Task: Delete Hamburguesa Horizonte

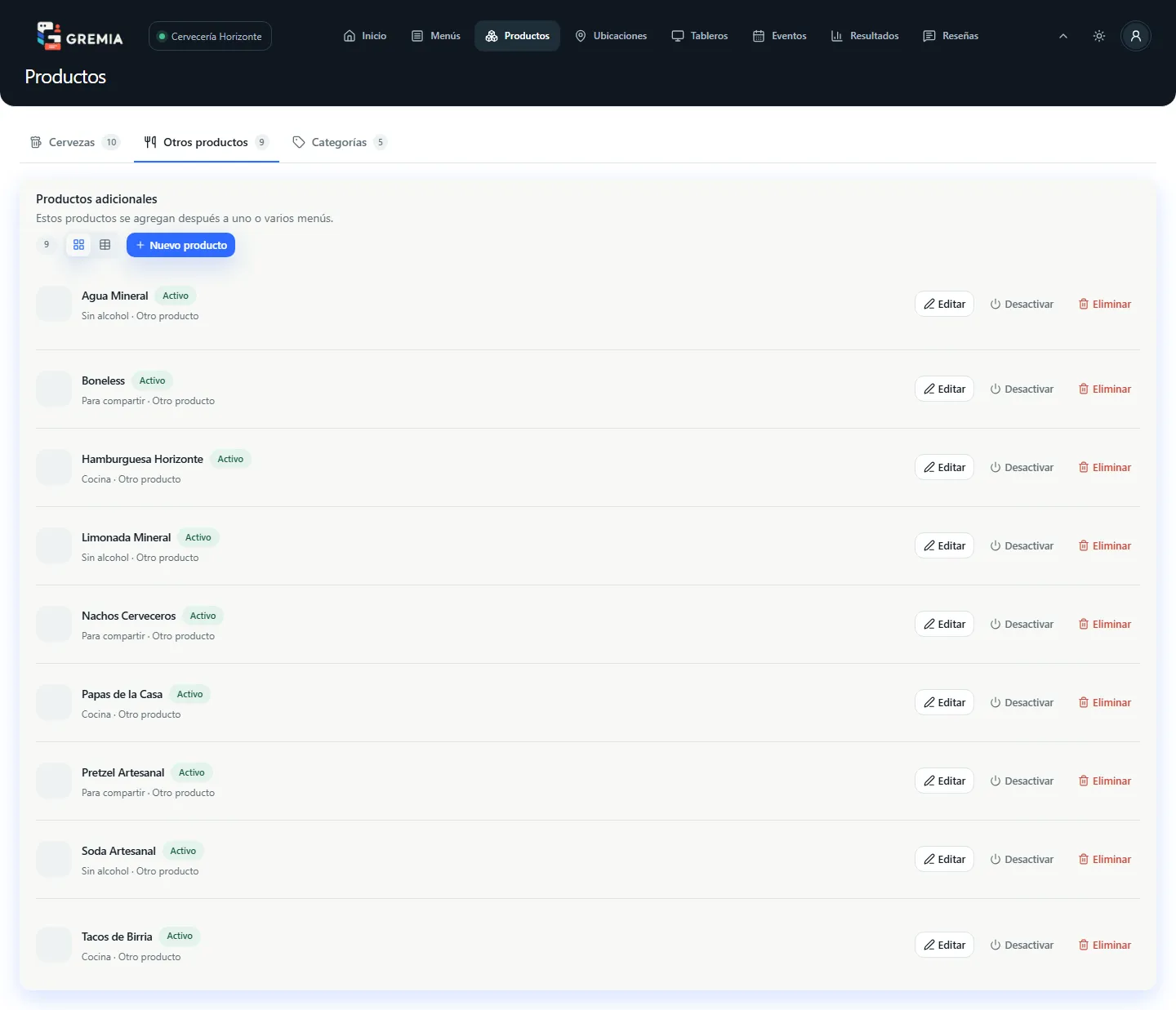Action: tap(1105, 467)
